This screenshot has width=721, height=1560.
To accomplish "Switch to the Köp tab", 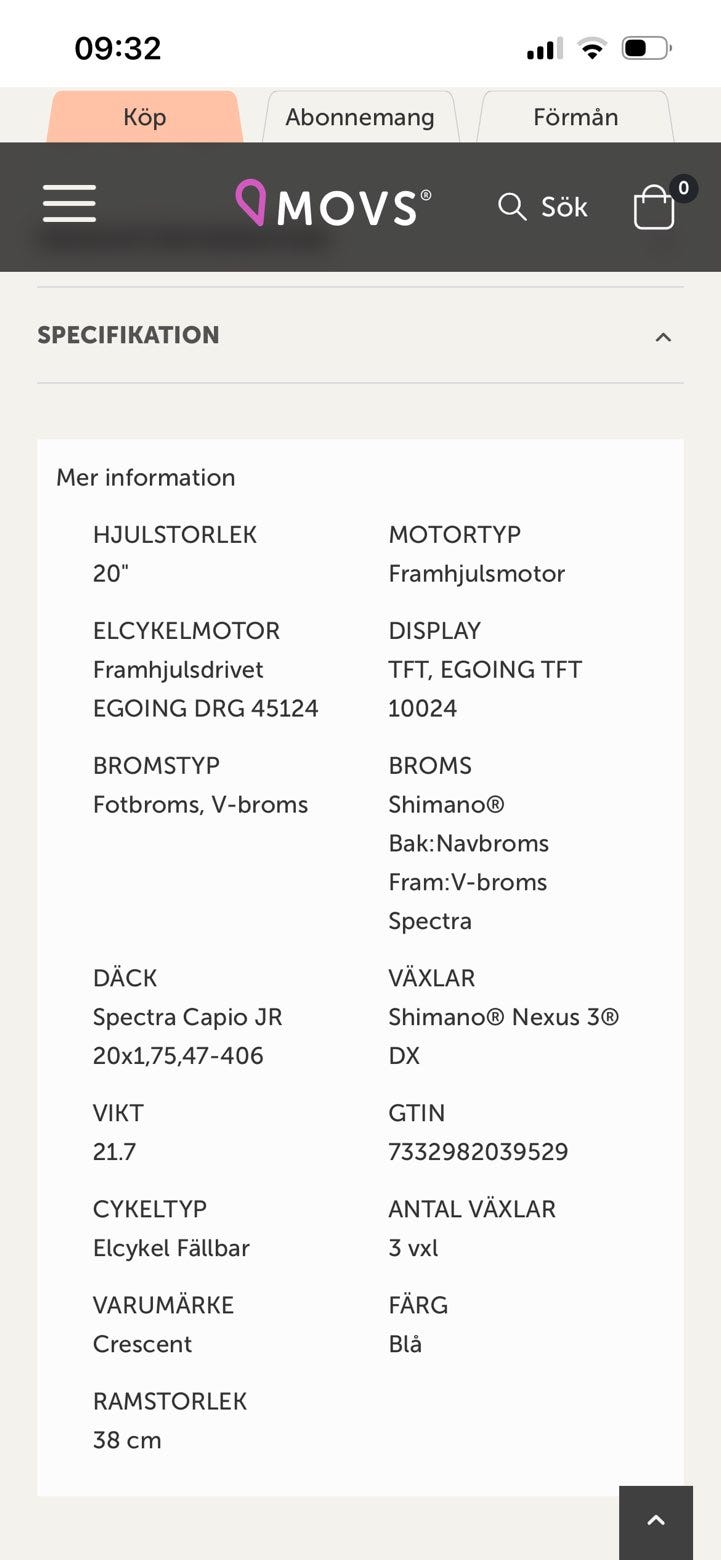I will [x=144, y=117].
